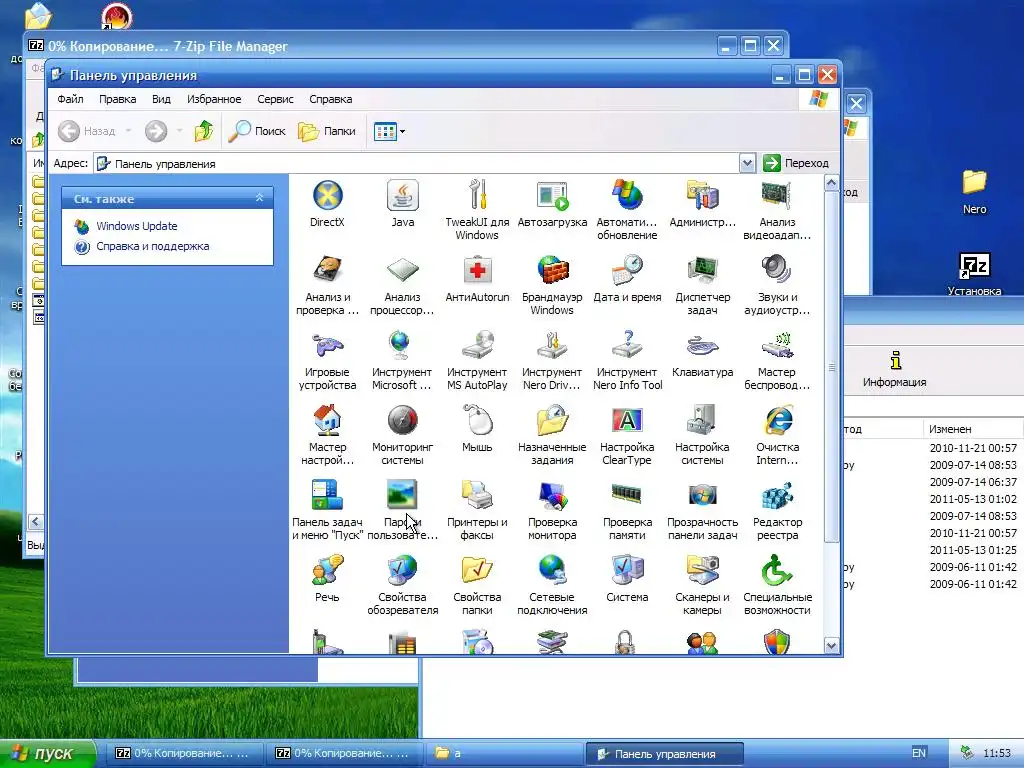Open the Администрирование folder icon
Screen dimensions: 1024x768
[x=702, y=196]
